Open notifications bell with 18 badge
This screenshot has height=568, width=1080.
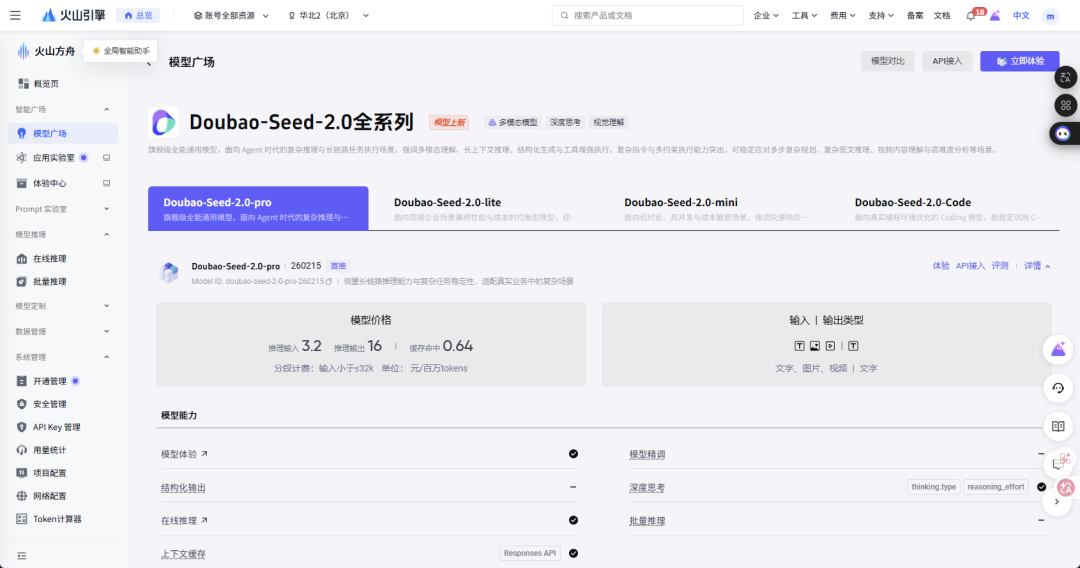coord(971,15)
